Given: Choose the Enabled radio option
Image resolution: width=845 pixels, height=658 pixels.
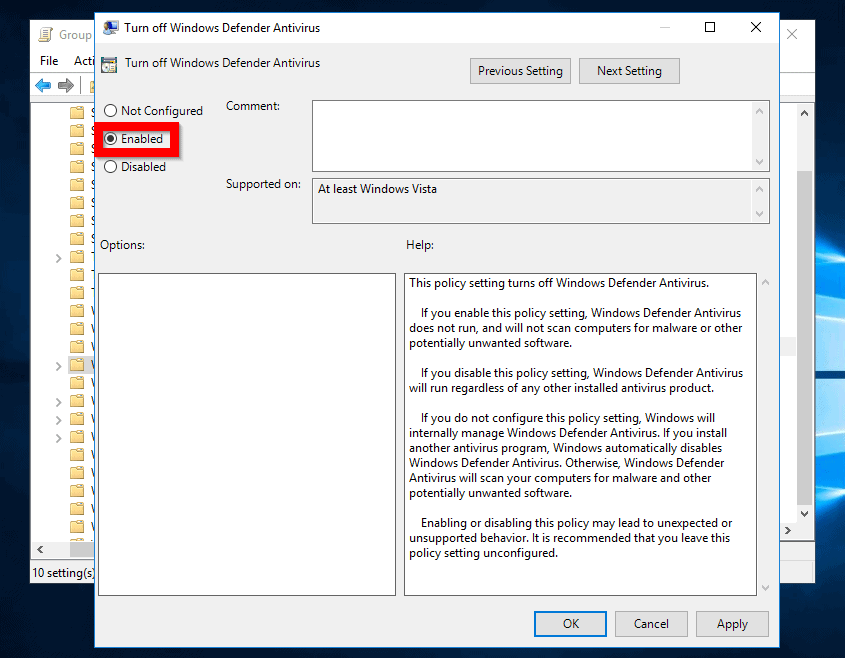Looking at the screenshot, I should click(x=111, y=139).
